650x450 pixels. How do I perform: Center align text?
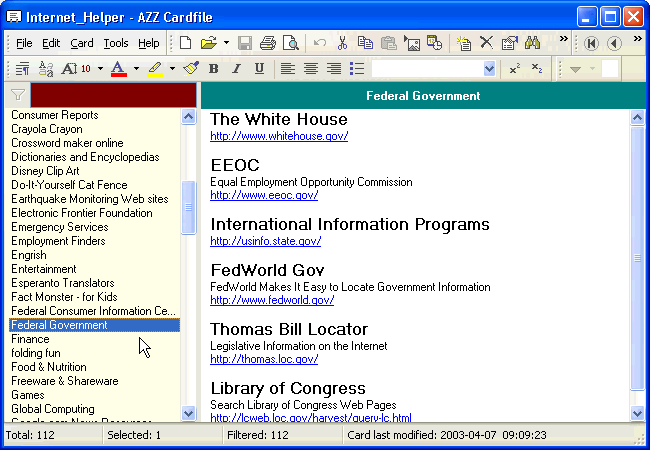[x=311, y=68]
